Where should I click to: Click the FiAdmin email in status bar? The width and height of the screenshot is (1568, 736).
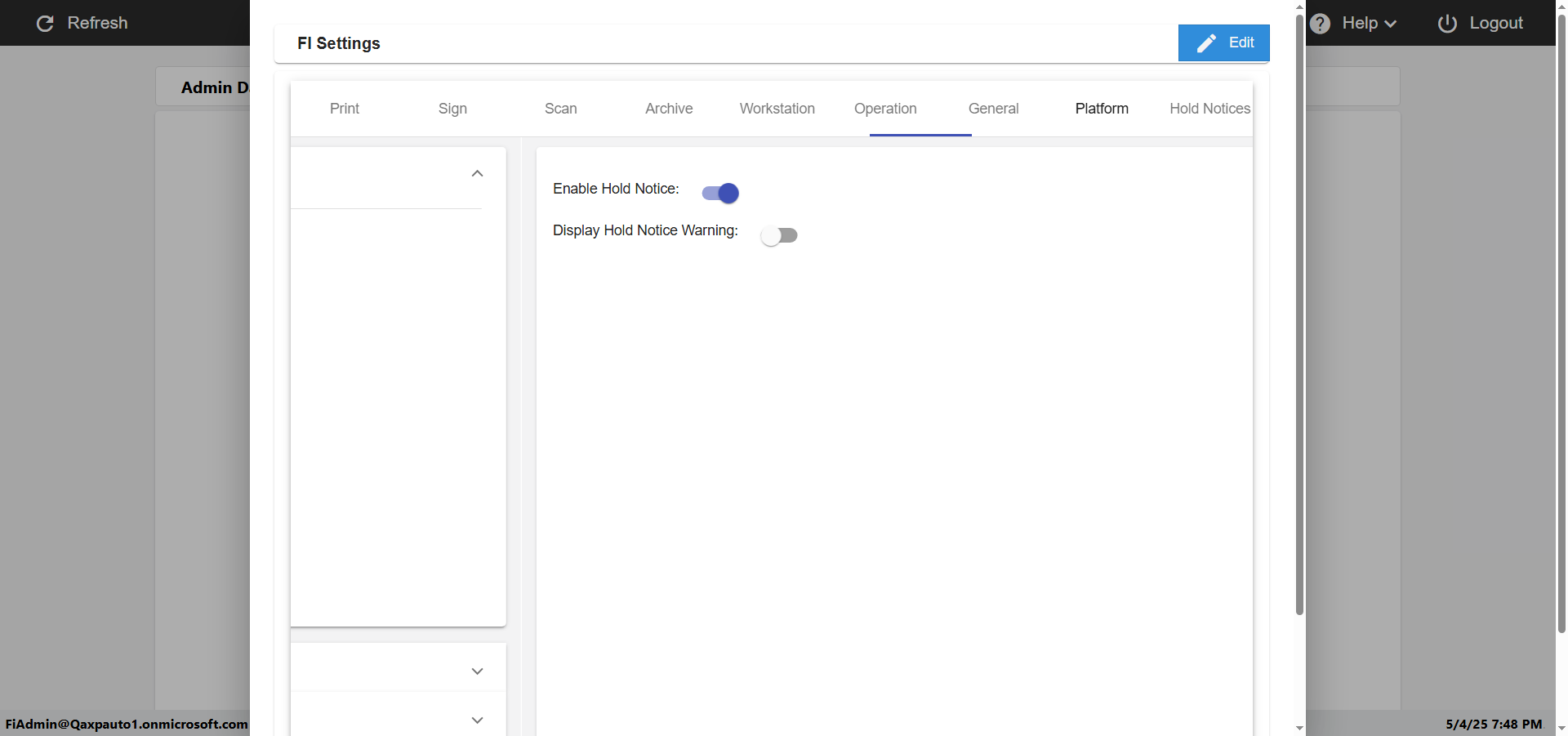coord(127,724)
